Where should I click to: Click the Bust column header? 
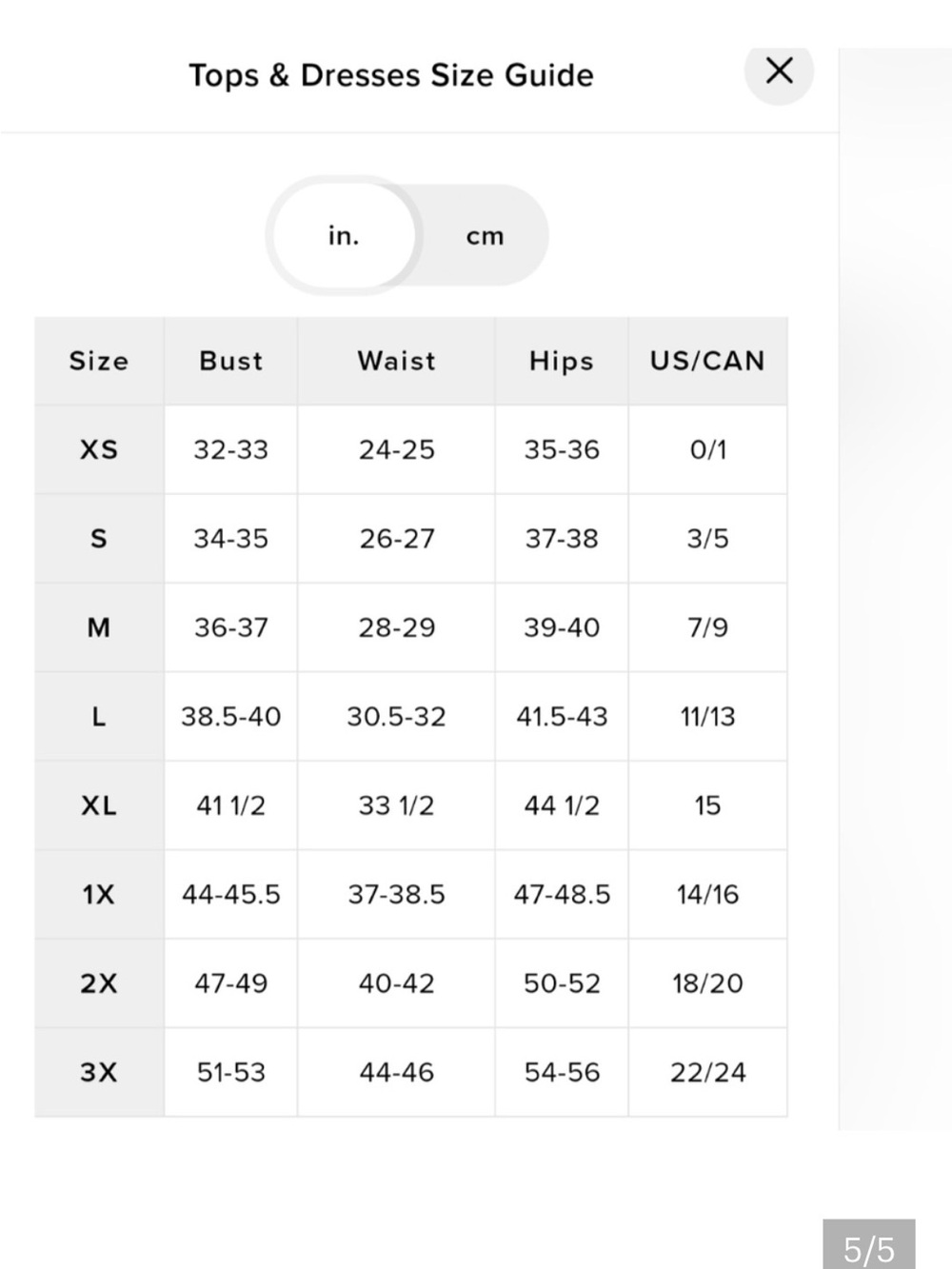click(231, 361)
